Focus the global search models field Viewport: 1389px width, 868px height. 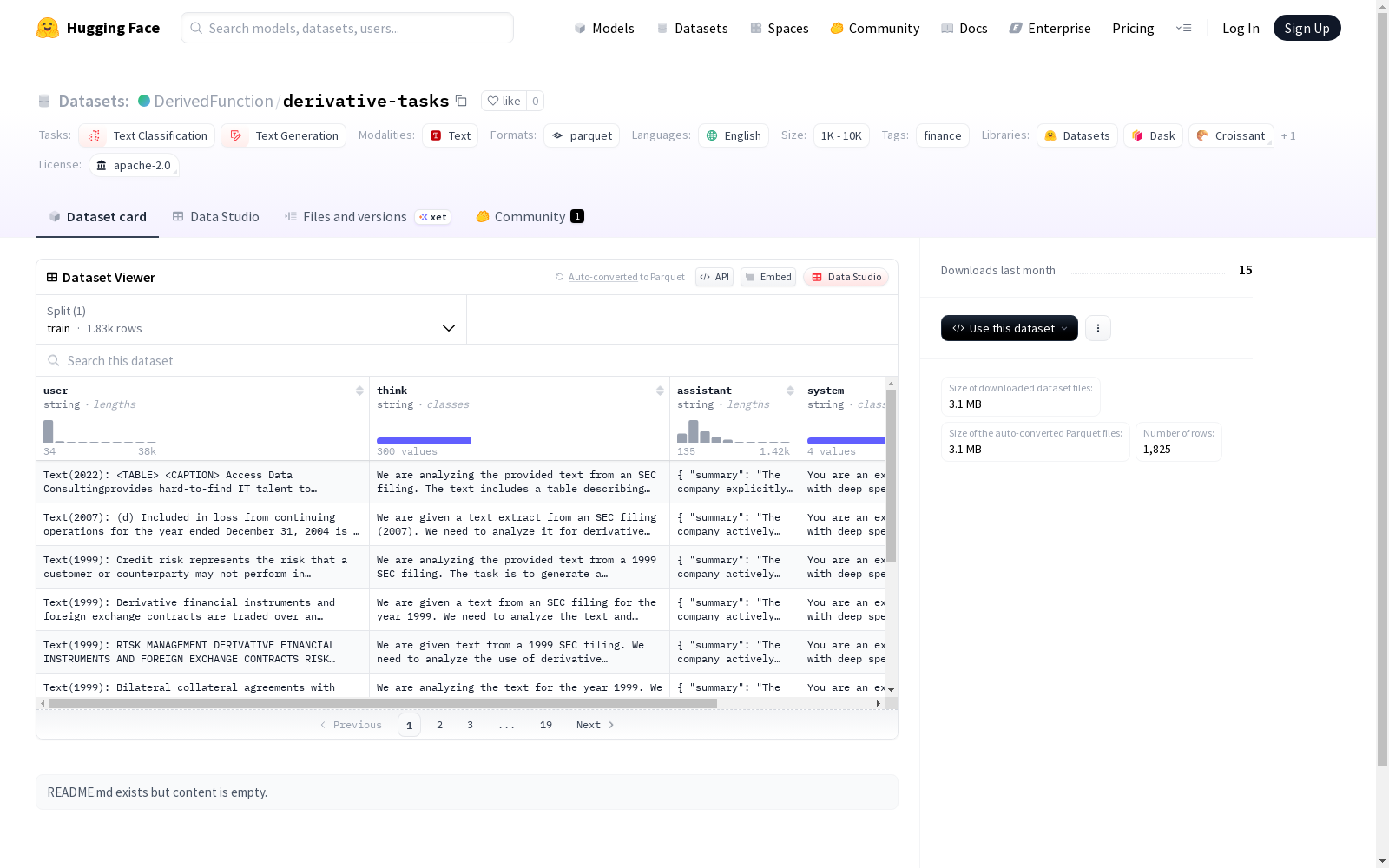coord(347,28)
